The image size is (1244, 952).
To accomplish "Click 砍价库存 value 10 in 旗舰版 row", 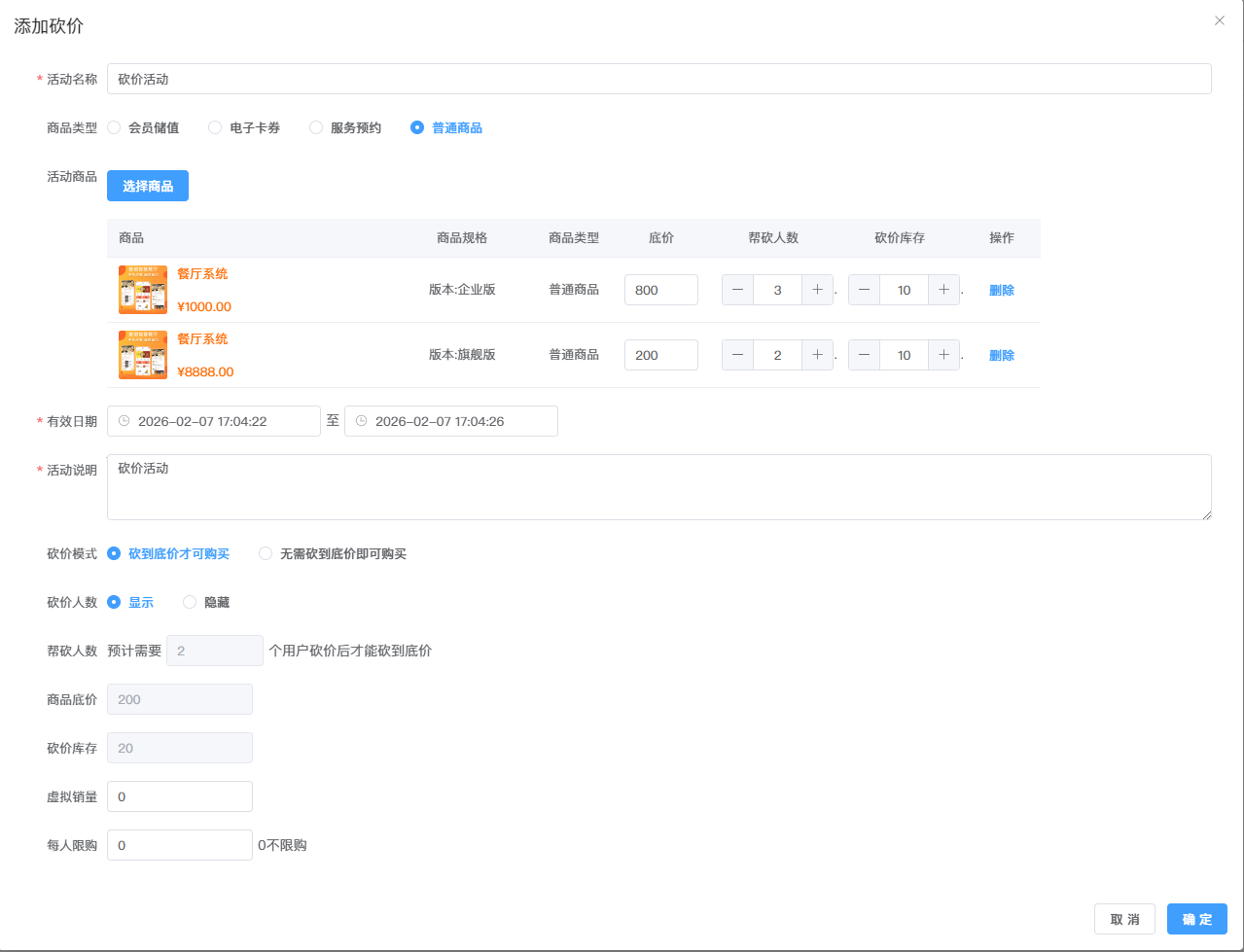I will 904,355.
